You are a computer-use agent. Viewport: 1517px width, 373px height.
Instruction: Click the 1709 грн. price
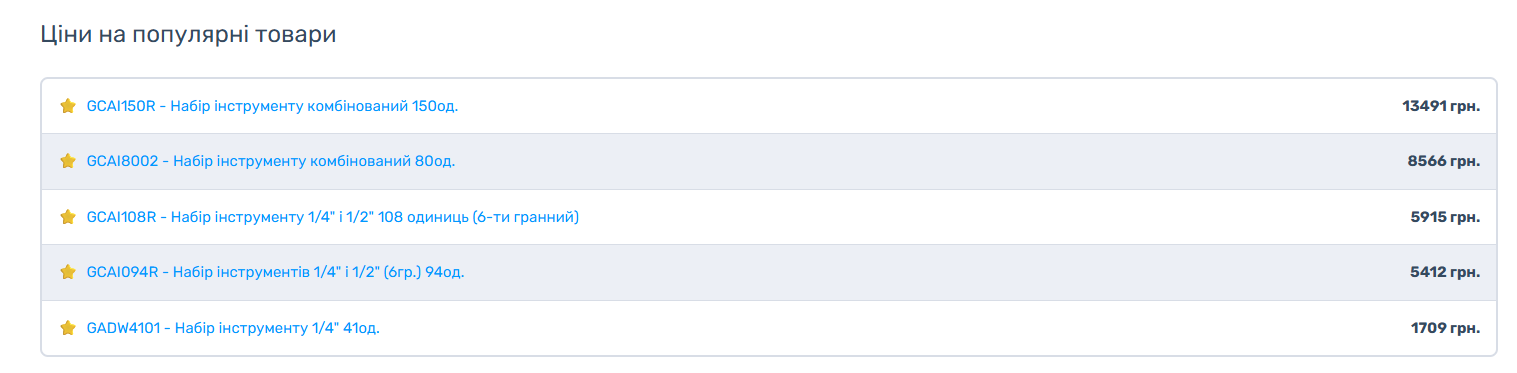(x=1446, y=328)
